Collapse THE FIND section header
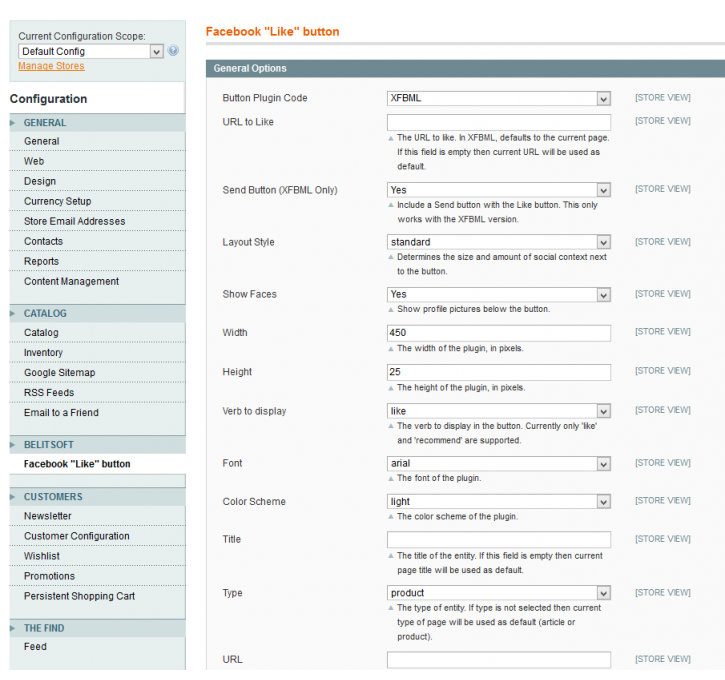 click(x=97, y=628)
